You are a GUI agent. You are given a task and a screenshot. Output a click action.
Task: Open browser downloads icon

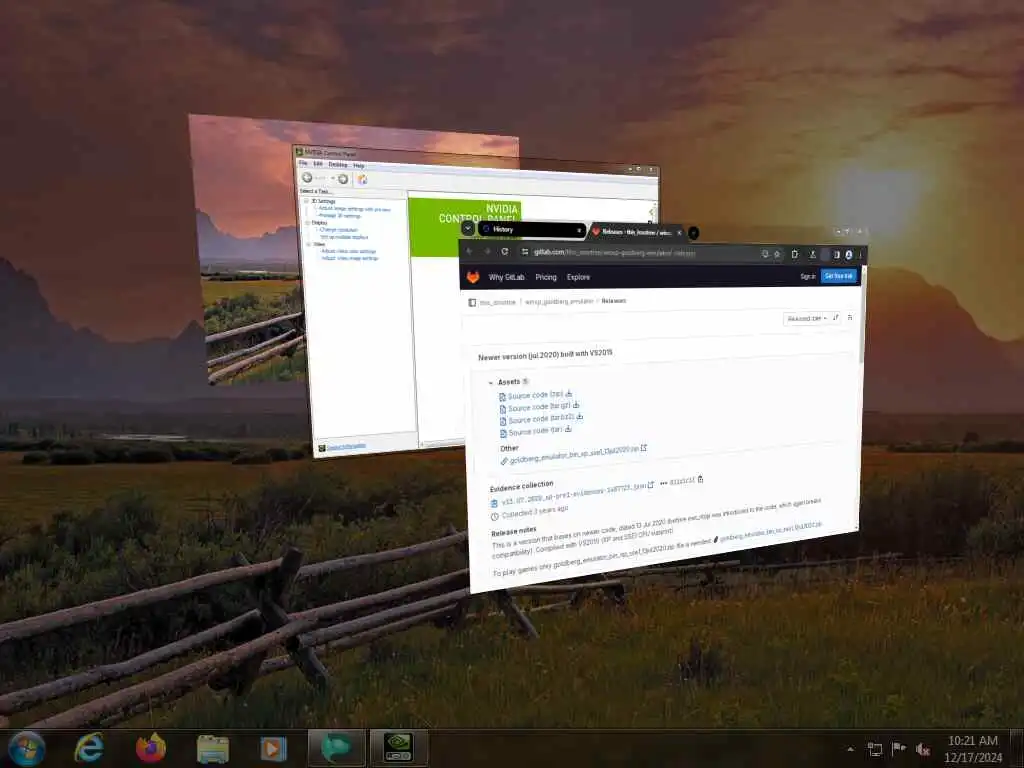[812, 254]
